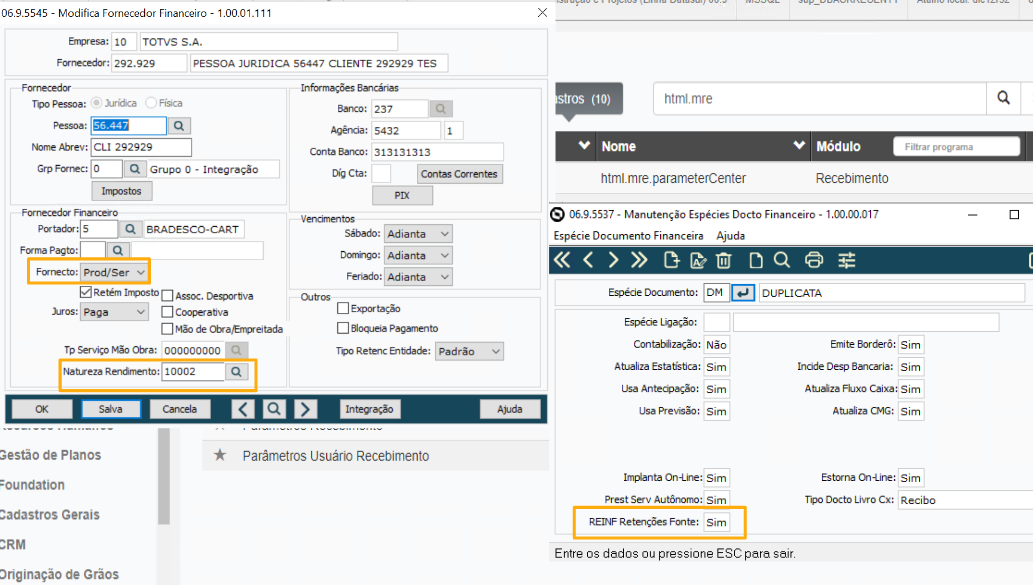The image size is (1033, 585).
Task: Open the settings sliders icon
Action: pyautogui.click(x=847, y=260)
